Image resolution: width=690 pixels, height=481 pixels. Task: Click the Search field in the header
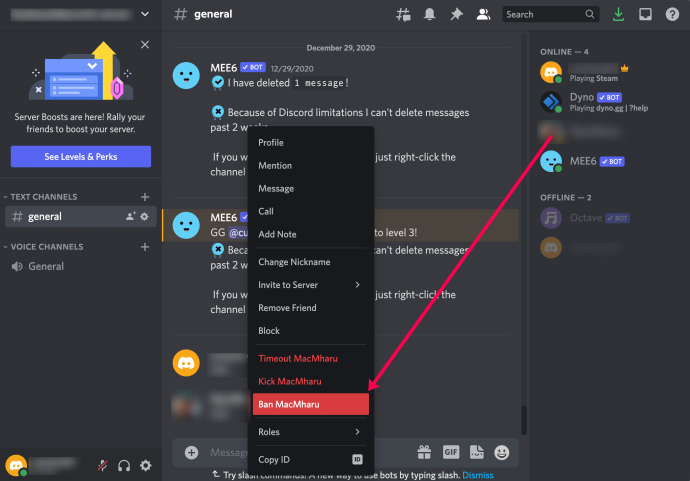[x=550, y=15]
